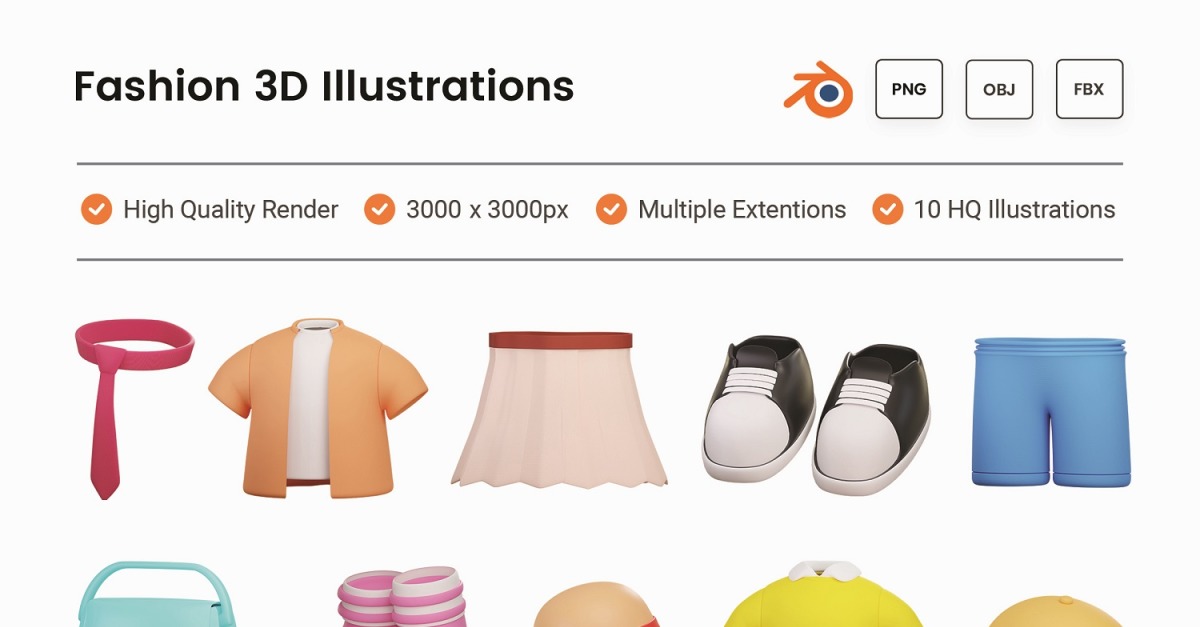Click the Multiple Extentions label
Image resolution: width=1200 pixels, height=627 pixels.
742,210
